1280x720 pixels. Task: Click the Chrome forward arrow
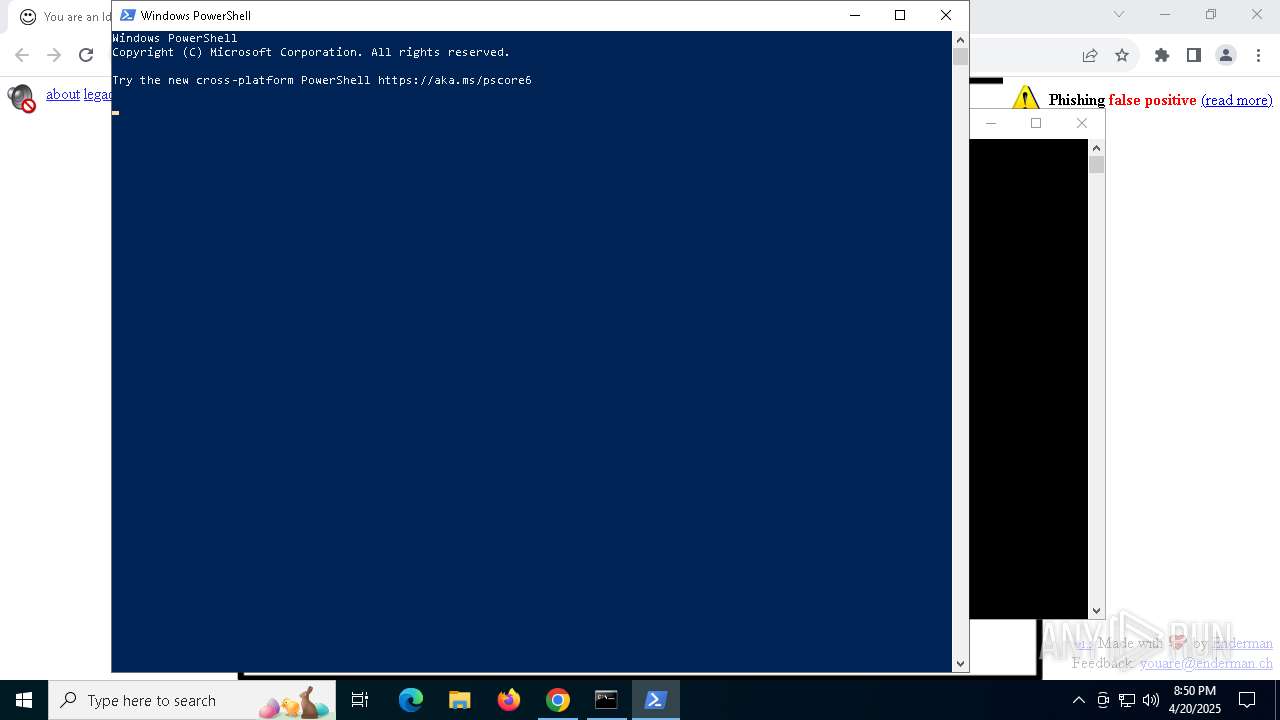coord(54,55)
